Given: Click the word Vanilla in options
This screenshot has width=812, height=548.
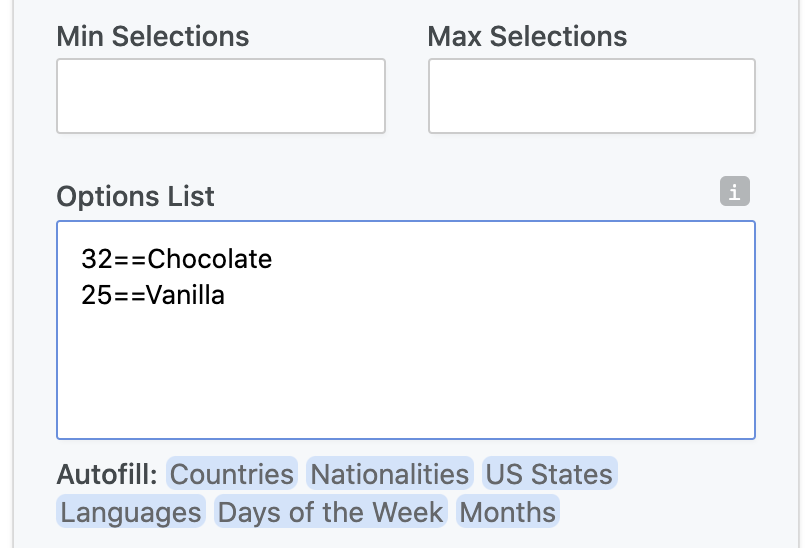Looking at the screenshot, I should click(185, 295).
